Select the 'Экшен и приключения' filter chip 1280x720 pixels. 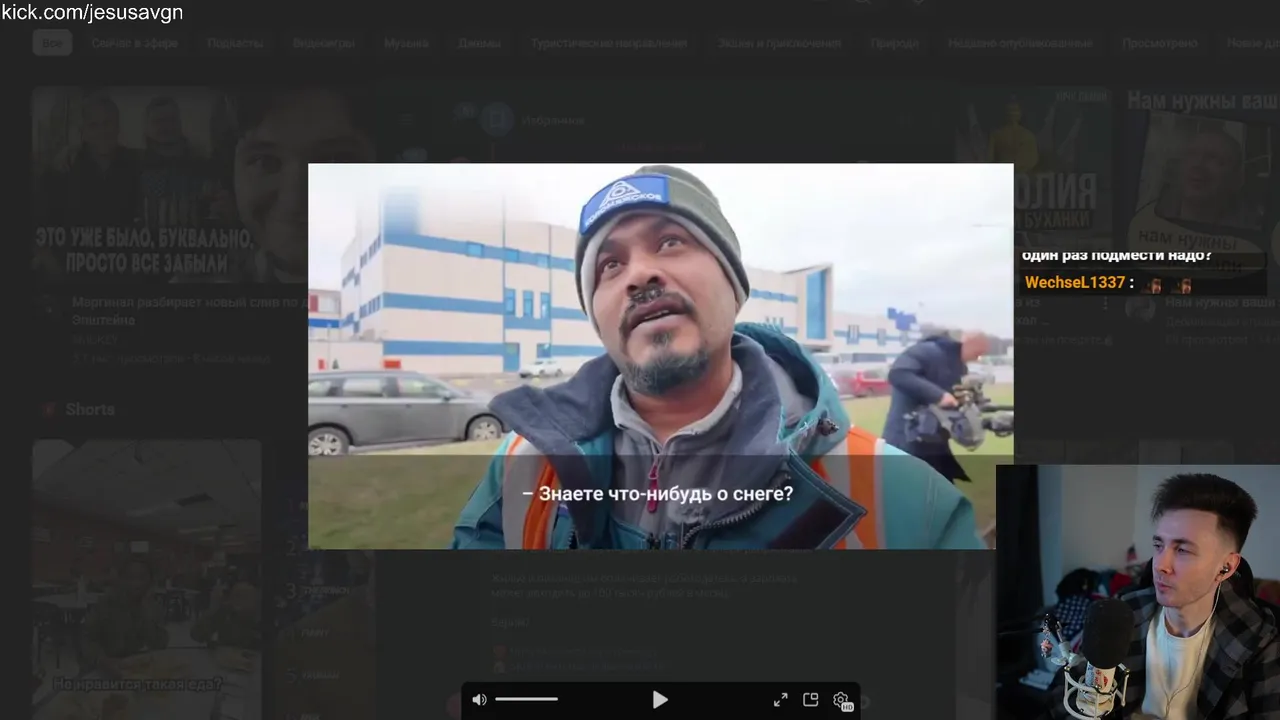pos(779,43)
